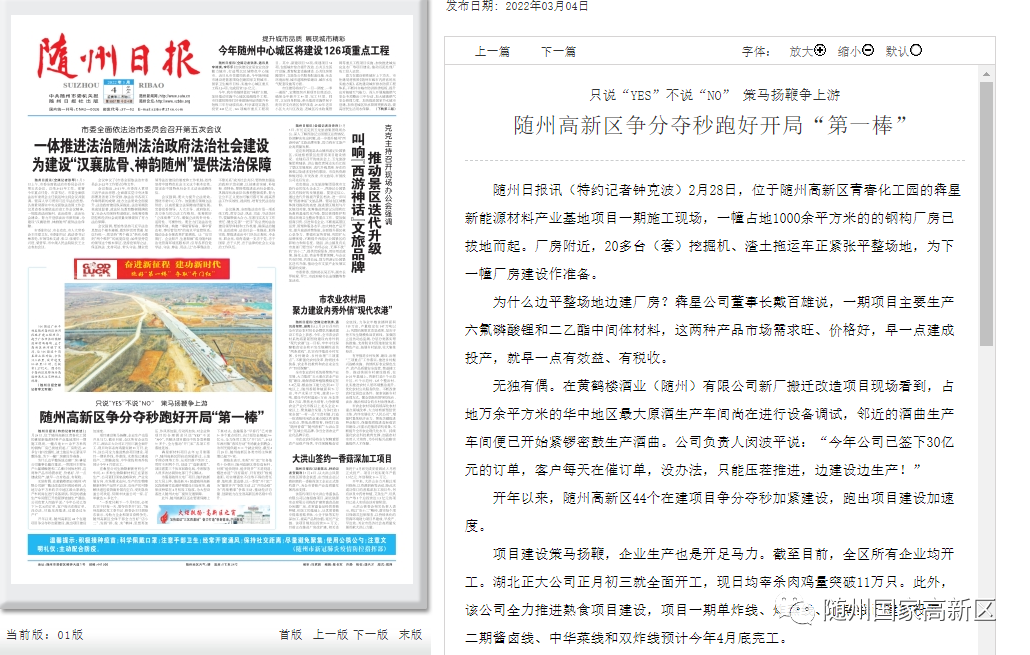Click the 缩小 minus circle icon

(868, 50)
